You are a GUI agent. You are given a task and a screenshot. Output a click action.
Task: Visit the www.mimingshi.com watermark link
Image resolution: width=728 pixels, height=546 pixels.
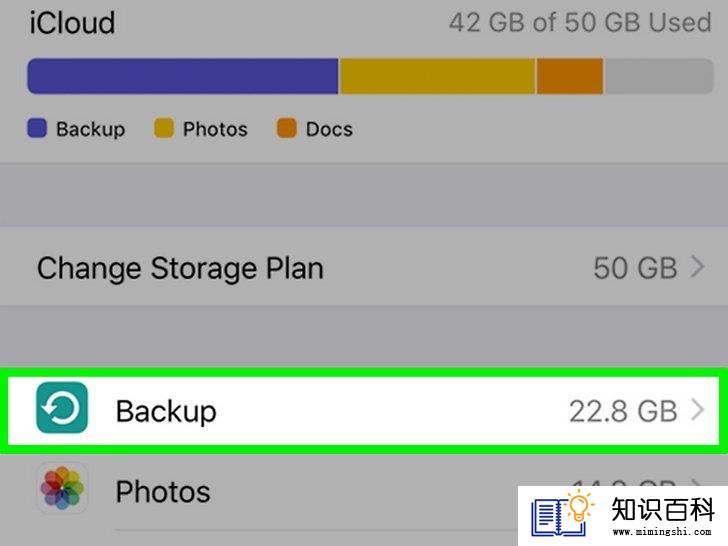pos(662,532)
